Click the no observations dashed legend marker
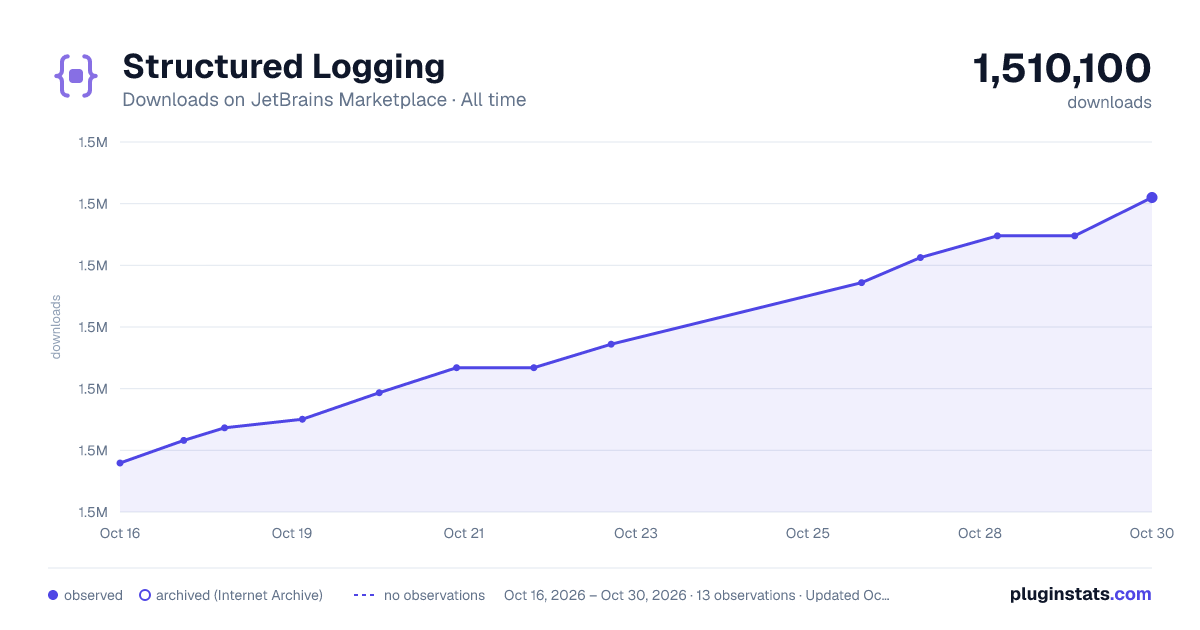The width and height of the screenshot is (1200, 630). (364, 595)
